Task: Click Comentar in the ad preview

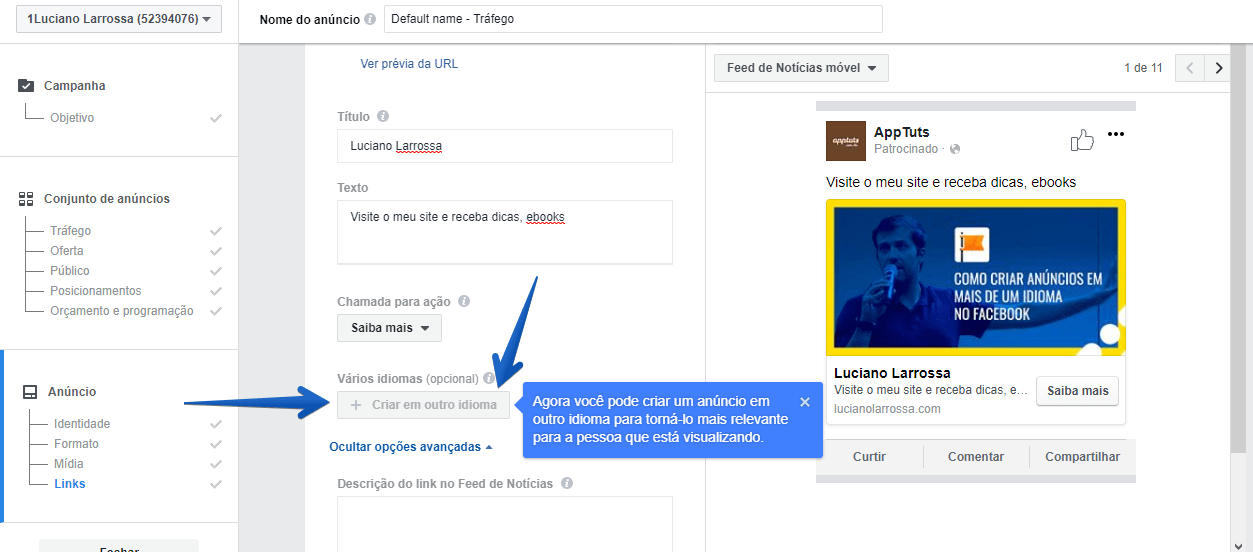Action: (976, 457)
